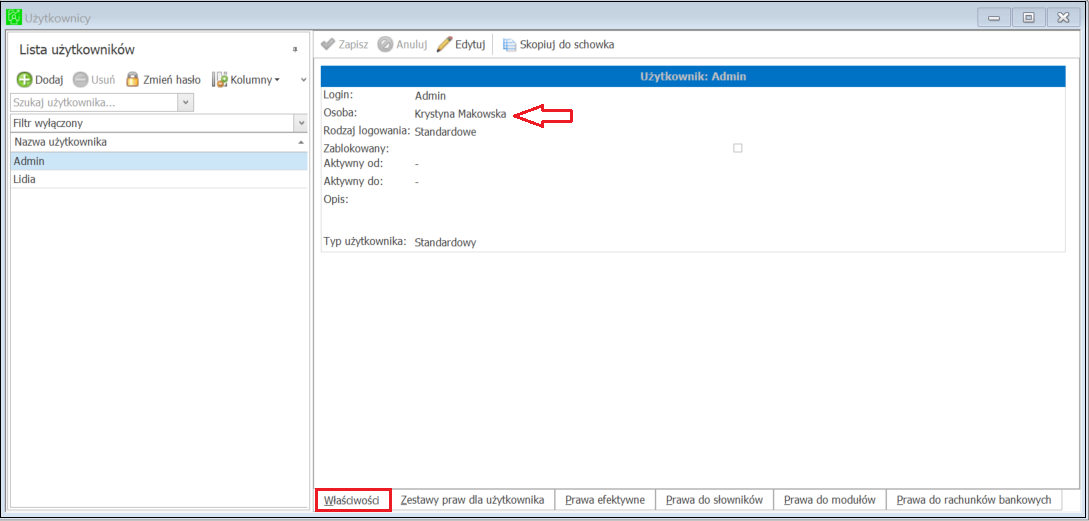Open the Filtr wyłączony dropdown arrow
Viewport: 1089px width, 521px height.
301,123
